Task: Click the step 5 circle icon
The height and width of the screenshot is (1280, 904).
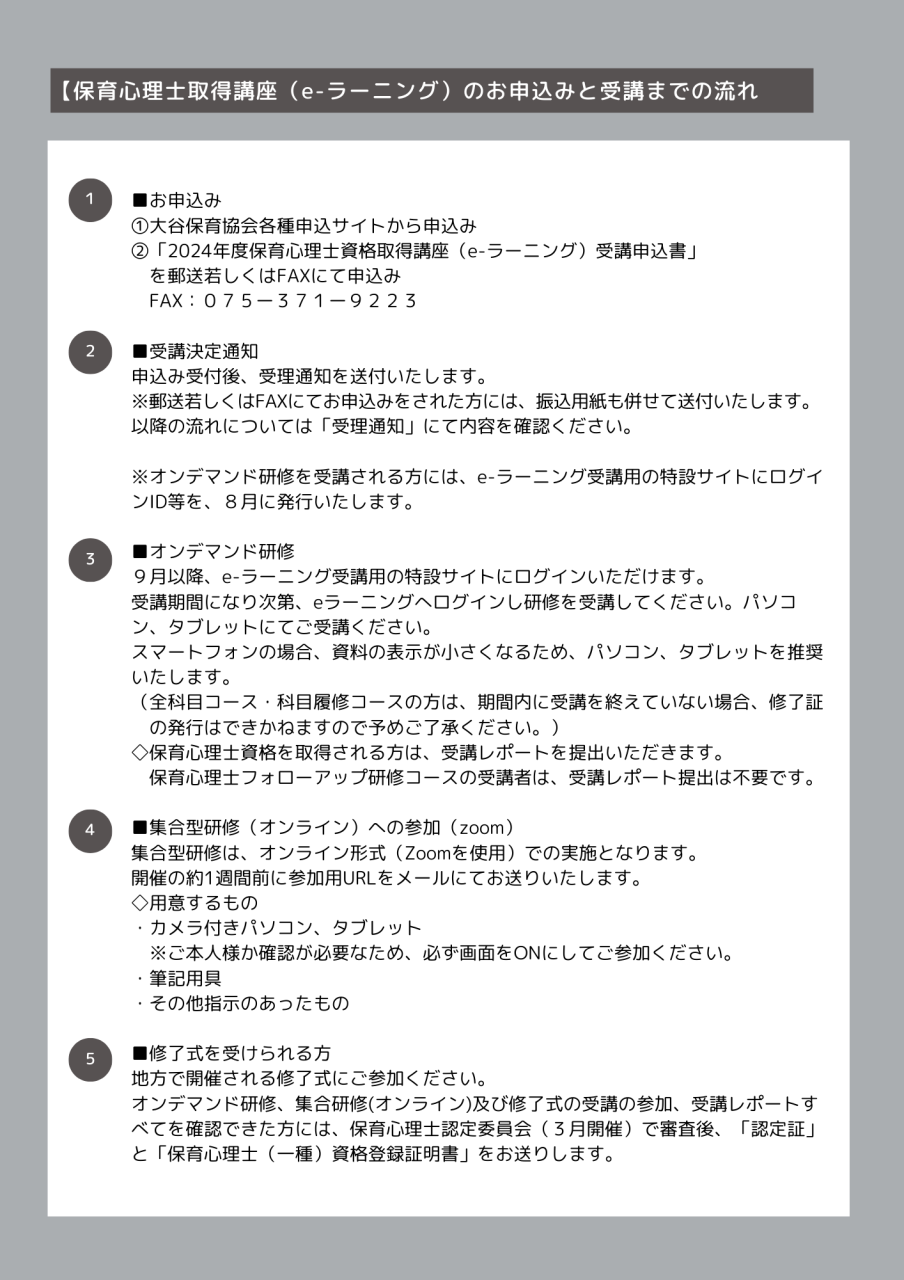Action: (x=90, y=1059)
